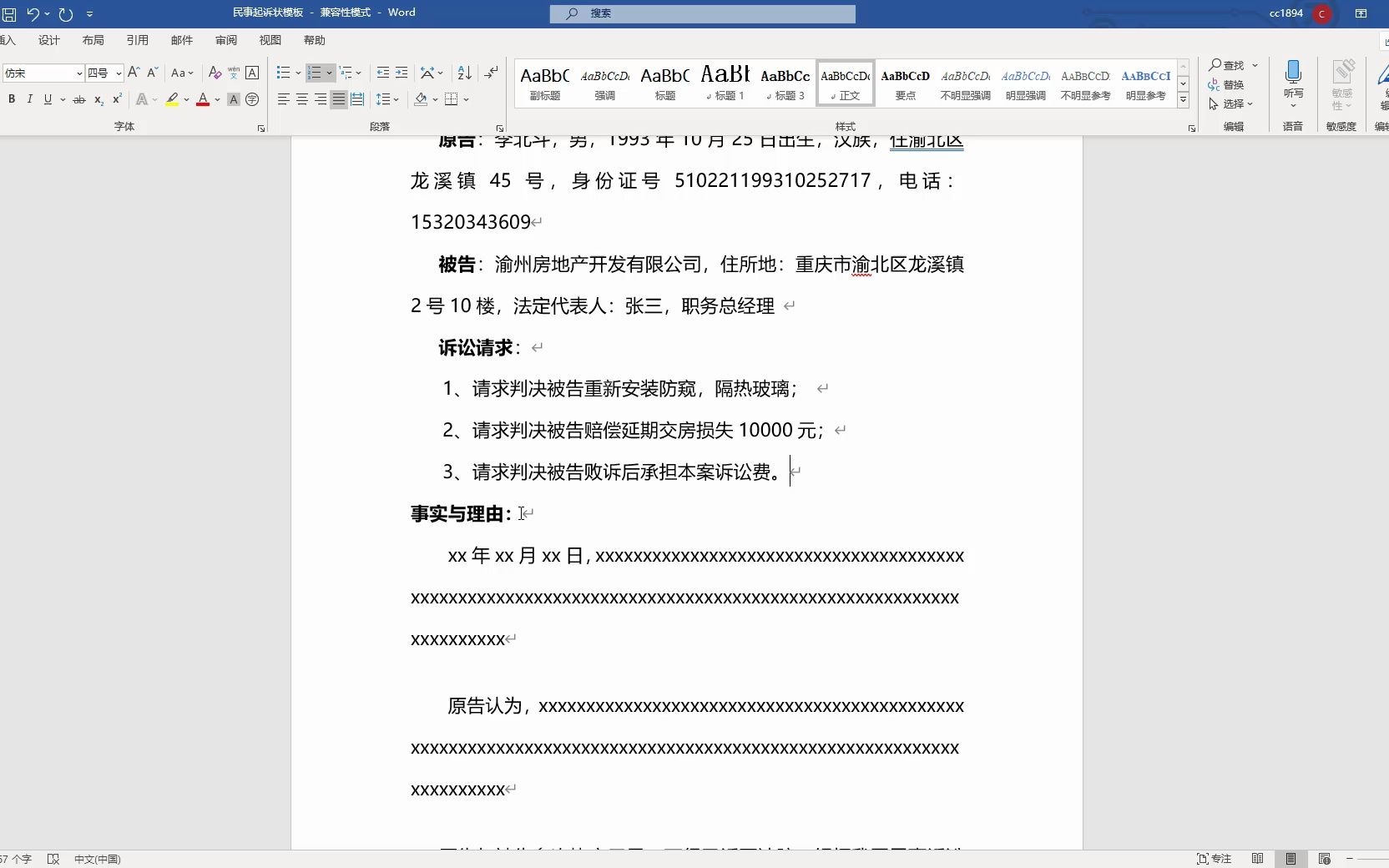This screenshot has height=868, width=1389.
Task: Open the line and paragraph spacing menu
Action: click(x=387, y=99)
